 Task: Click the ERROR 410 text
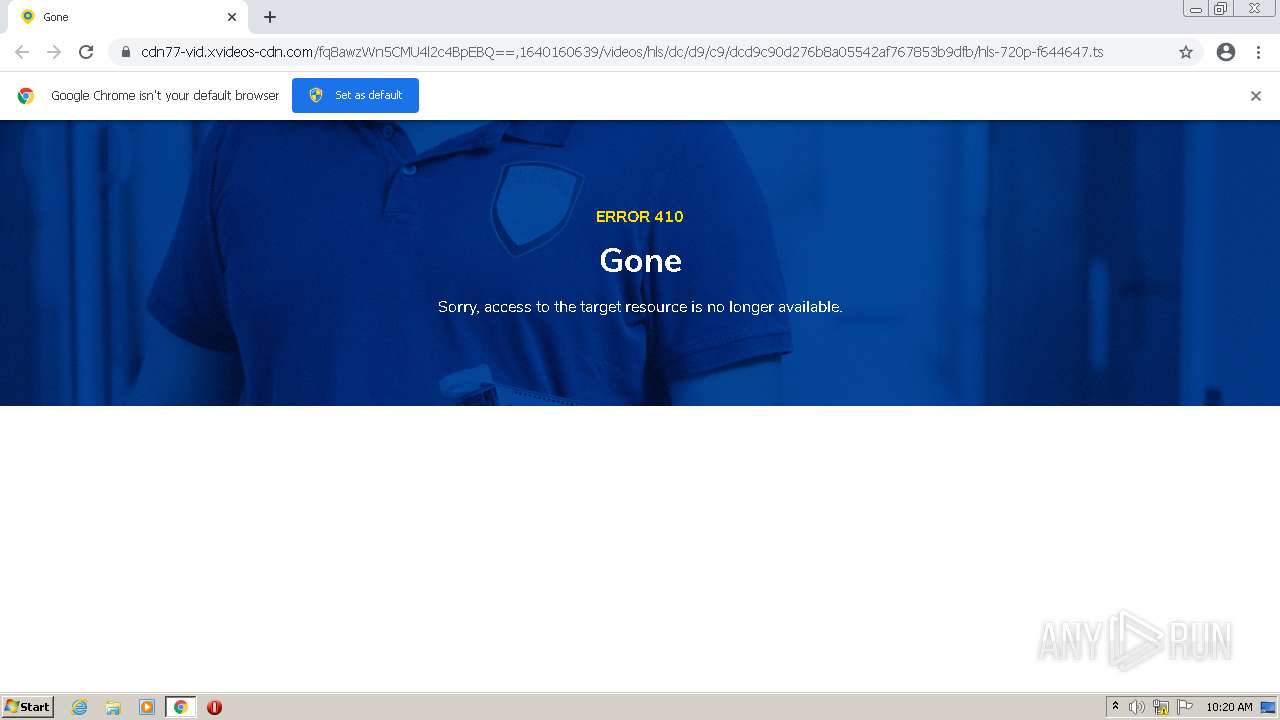[640, 216]
